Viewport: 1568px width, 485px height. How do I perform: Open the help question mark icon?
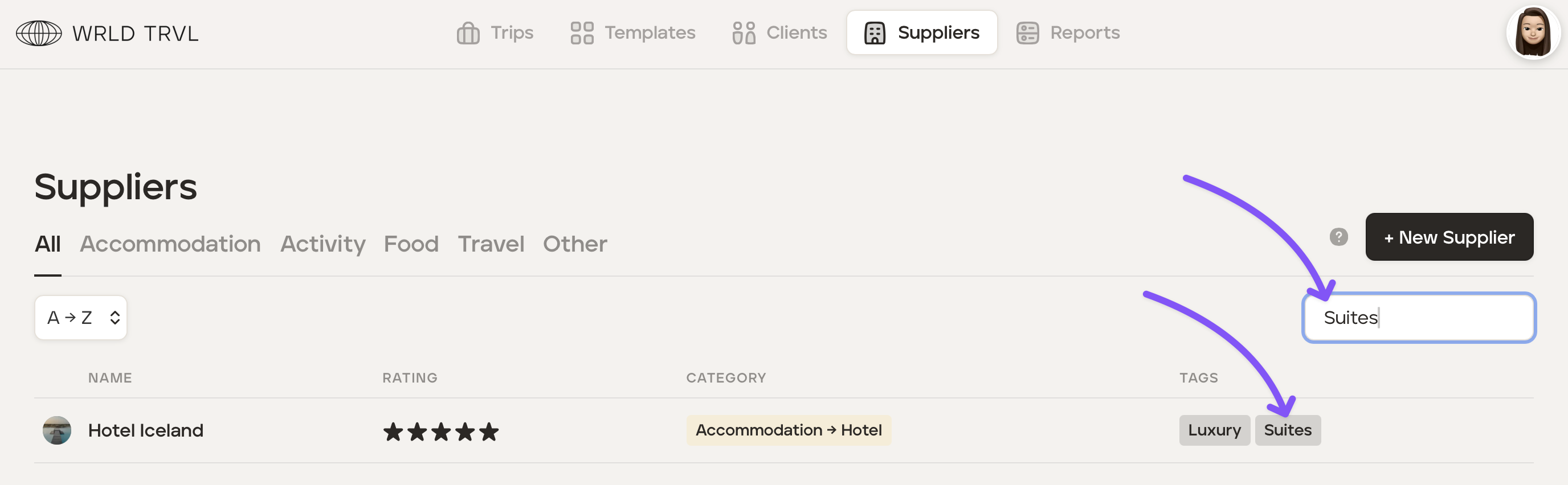tap(1338, 237)
